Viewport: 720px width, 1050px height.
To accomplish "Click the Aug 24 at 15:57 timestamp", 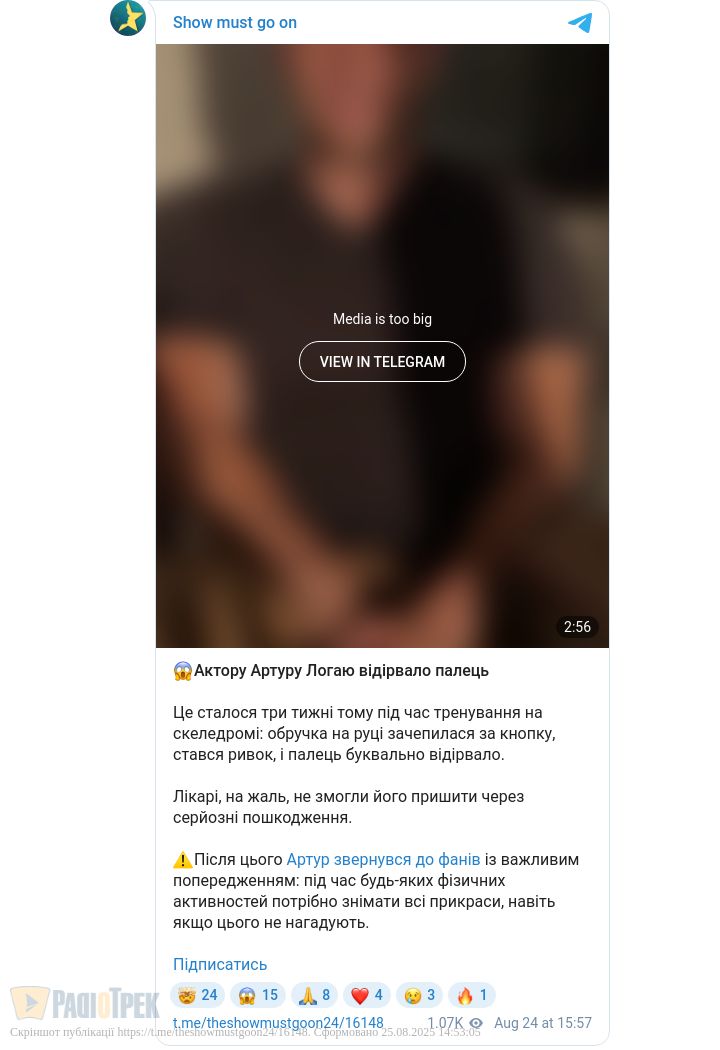I will [x=543, y=1023].
